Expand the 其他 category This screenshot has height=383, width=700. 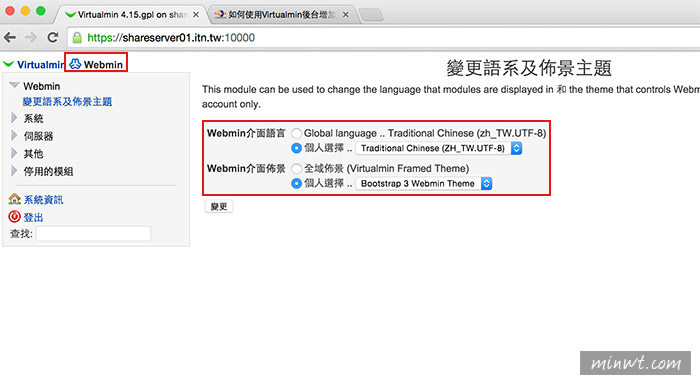(x=14, y=153)
